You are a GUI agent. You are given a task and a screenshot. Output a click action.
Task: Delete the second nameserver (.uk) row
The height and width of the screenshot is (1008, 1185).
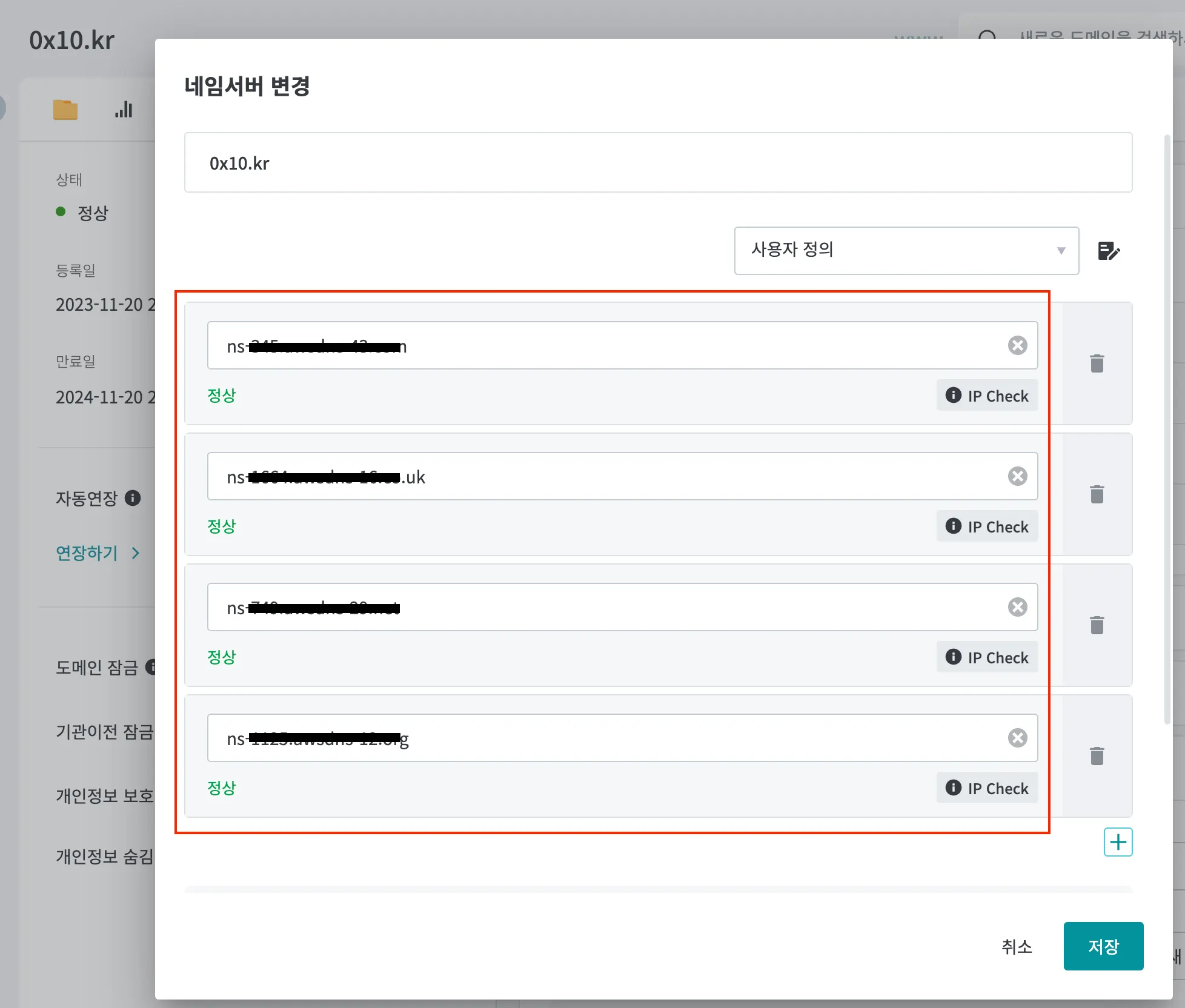(1097, 494)
